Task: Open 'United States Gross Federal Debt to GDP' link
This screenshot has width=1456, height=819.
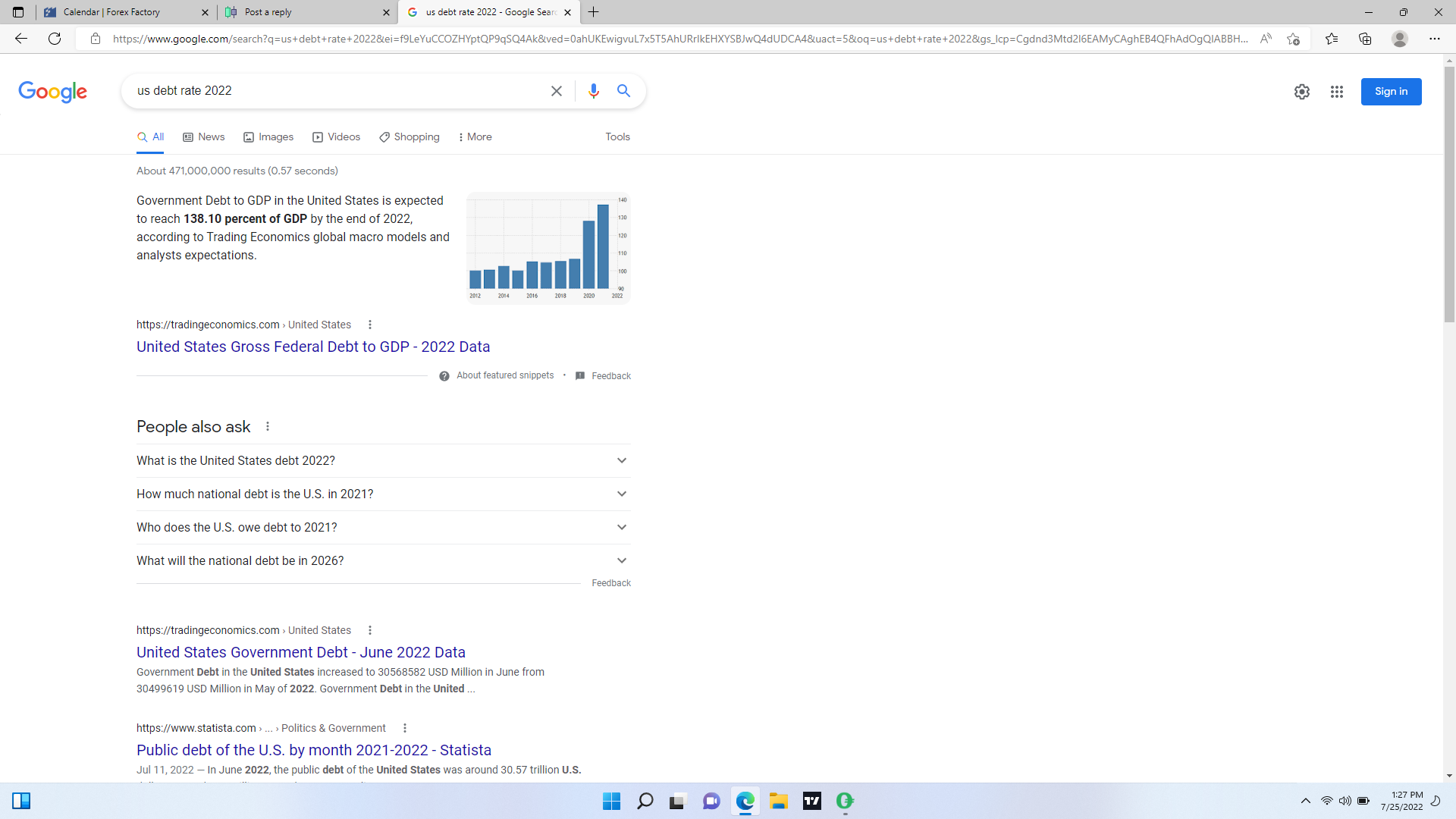Action: [x=312, y=347]
